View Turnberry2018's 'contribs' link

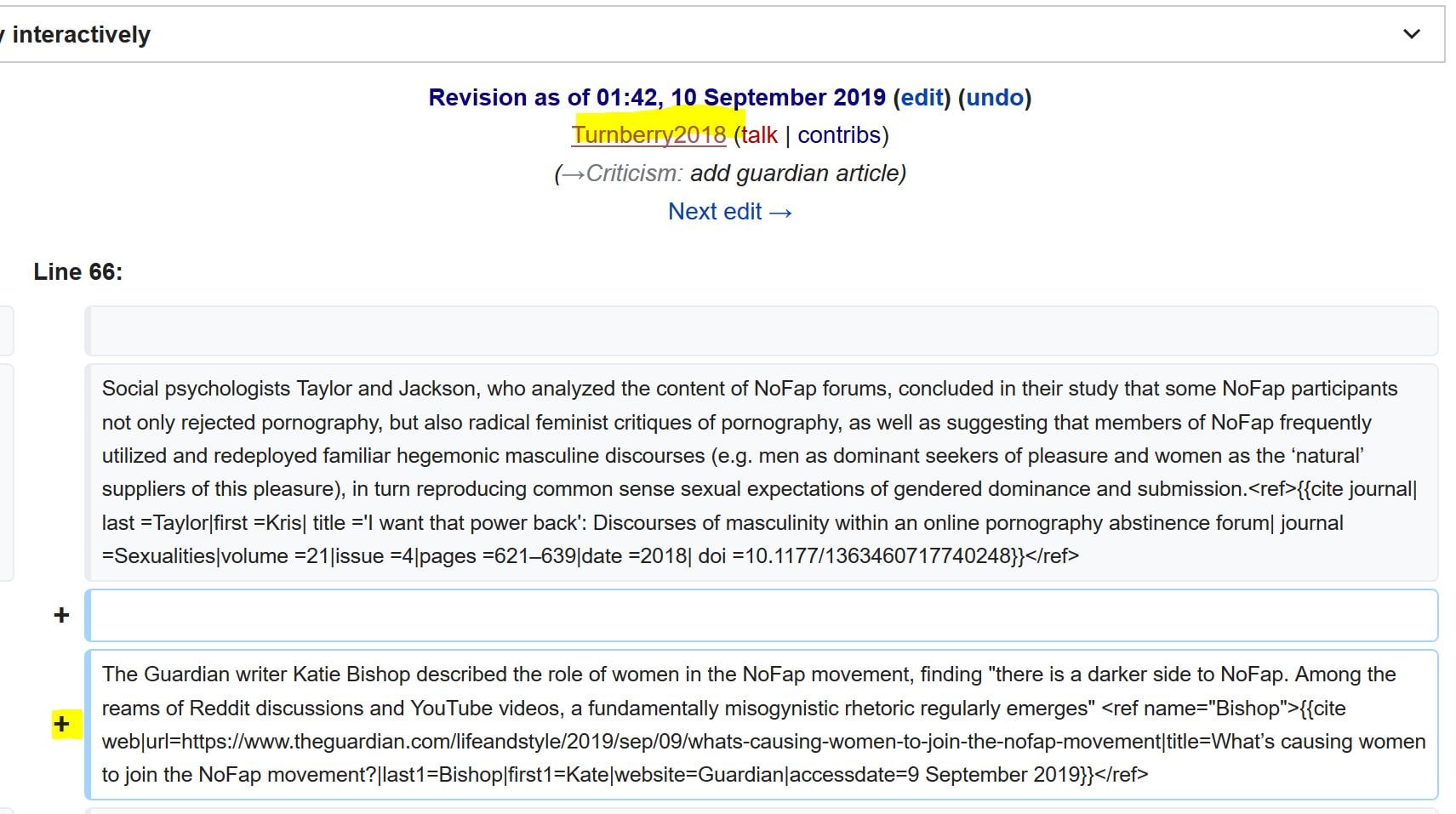[x=838, y=135]
